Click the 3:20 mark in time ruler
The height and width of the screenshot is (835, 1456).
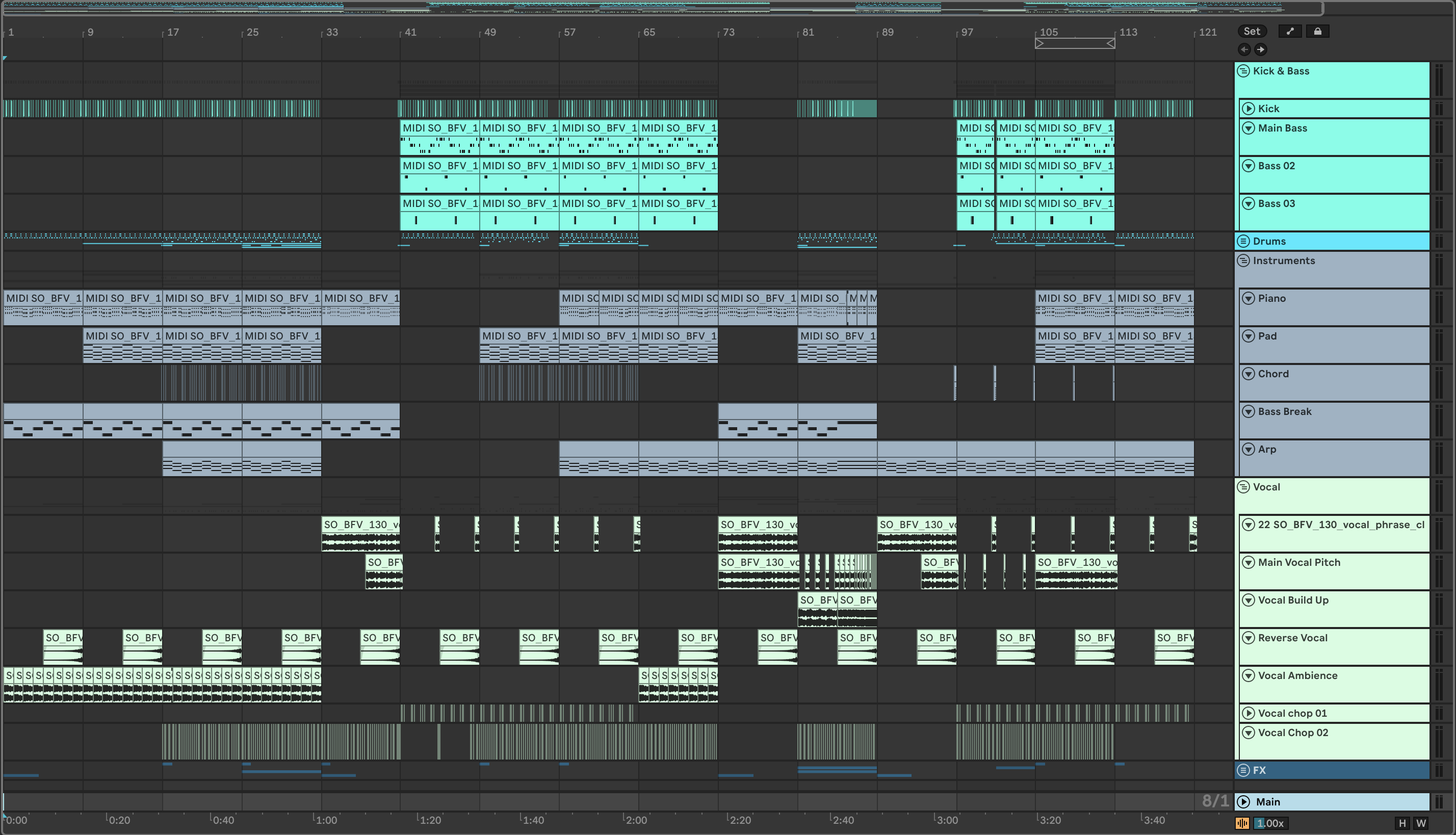1051,821
